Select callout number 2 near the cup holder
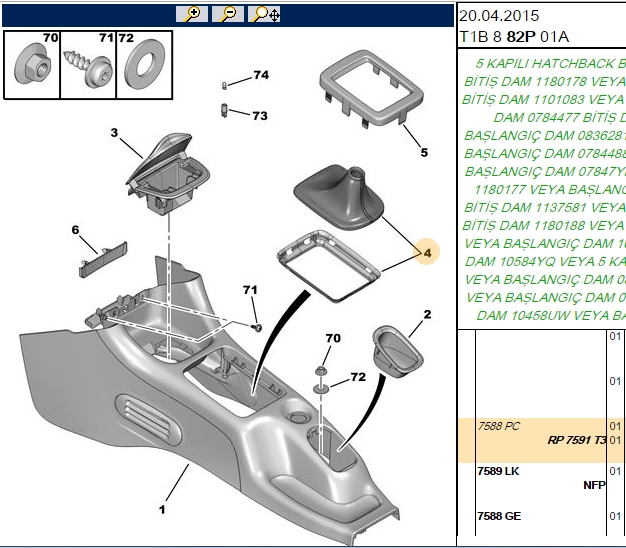Image resolution: width=626 pixels, height=548 pixels. pyautogui.click(x=427, y=315)
